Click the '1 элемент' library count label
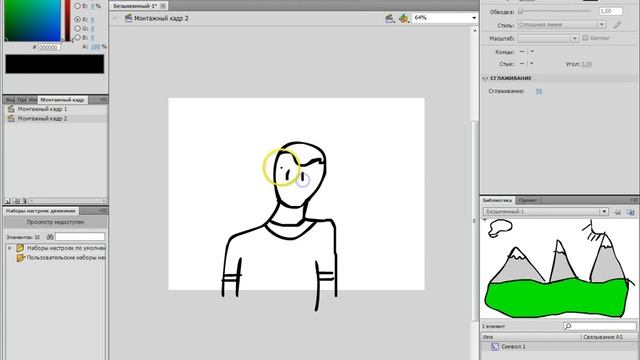The height and width of the screenshot is (360, 640). click(493, 326)
